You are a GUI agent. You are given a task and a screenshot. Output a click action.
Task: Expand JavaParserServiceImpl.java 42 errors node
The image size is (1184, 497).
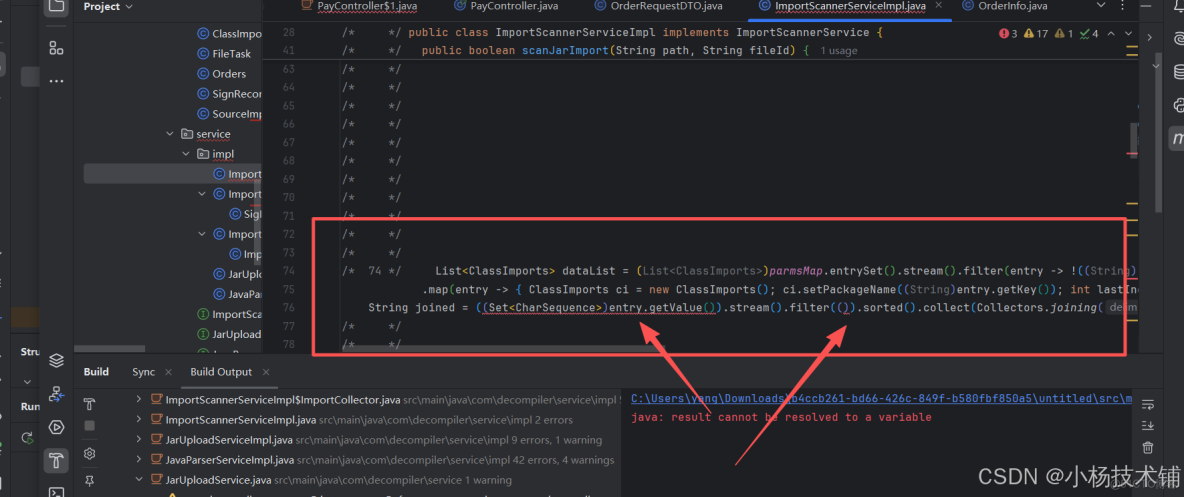point(139,459)
